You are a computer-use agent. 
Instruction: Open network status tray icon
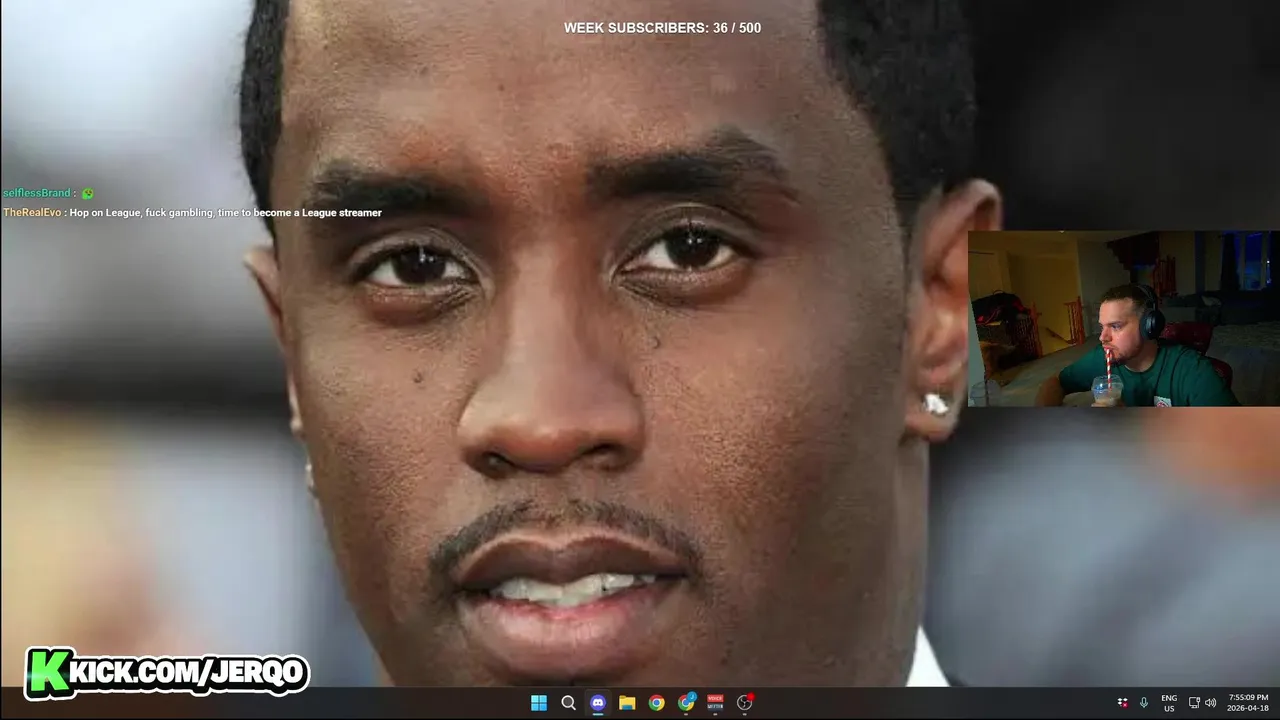[x=1194, y=703]
